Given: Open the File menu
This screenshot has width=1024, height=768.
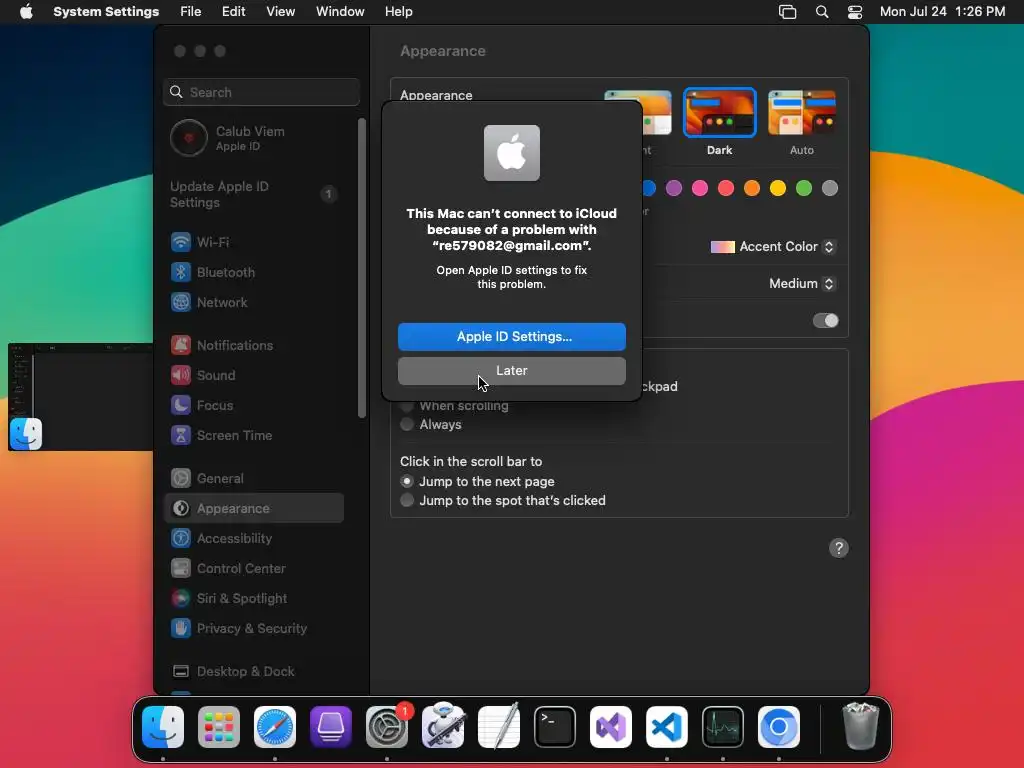Looking at the screenshot, I should [191, 12].
